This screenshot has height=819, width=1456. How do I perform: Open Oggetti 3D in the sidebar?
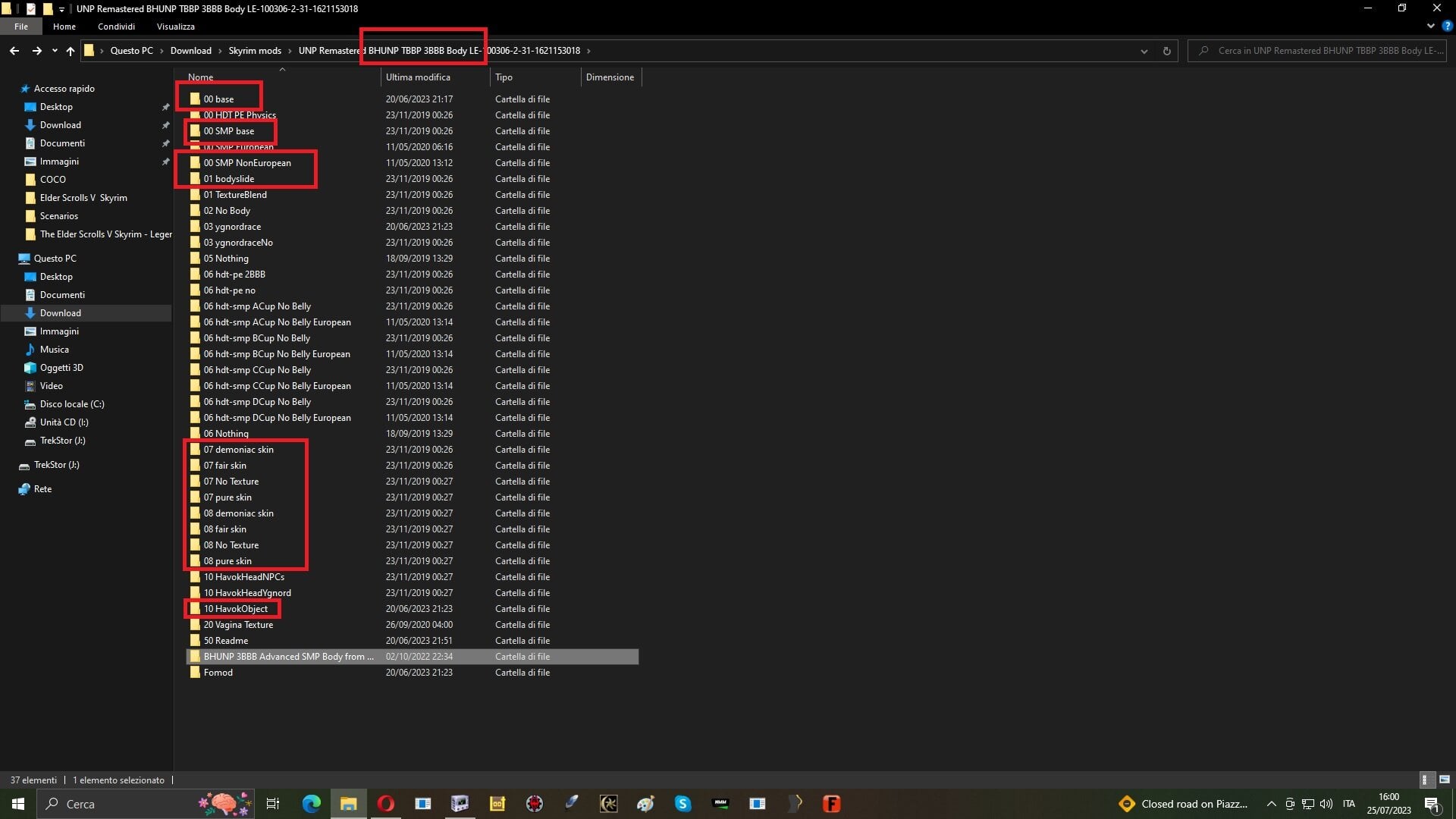point(61,368)
